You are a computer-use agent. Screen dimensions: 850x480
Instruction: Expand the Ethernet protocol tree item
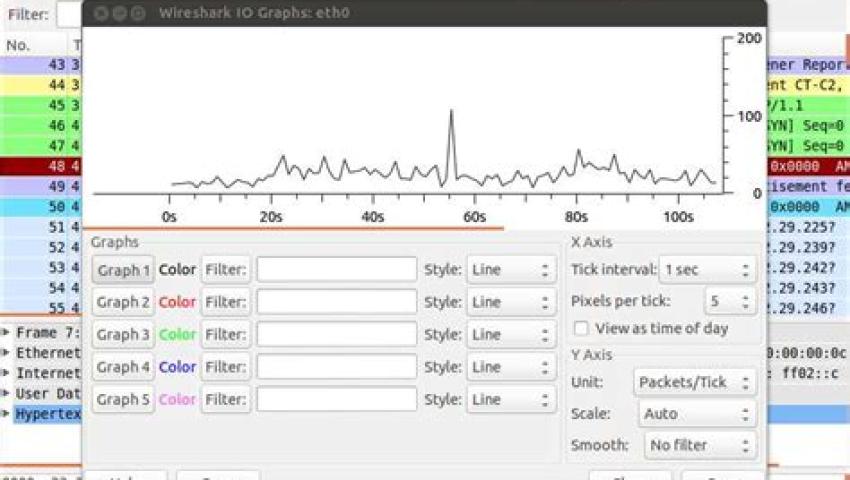[x=6, y=353]
